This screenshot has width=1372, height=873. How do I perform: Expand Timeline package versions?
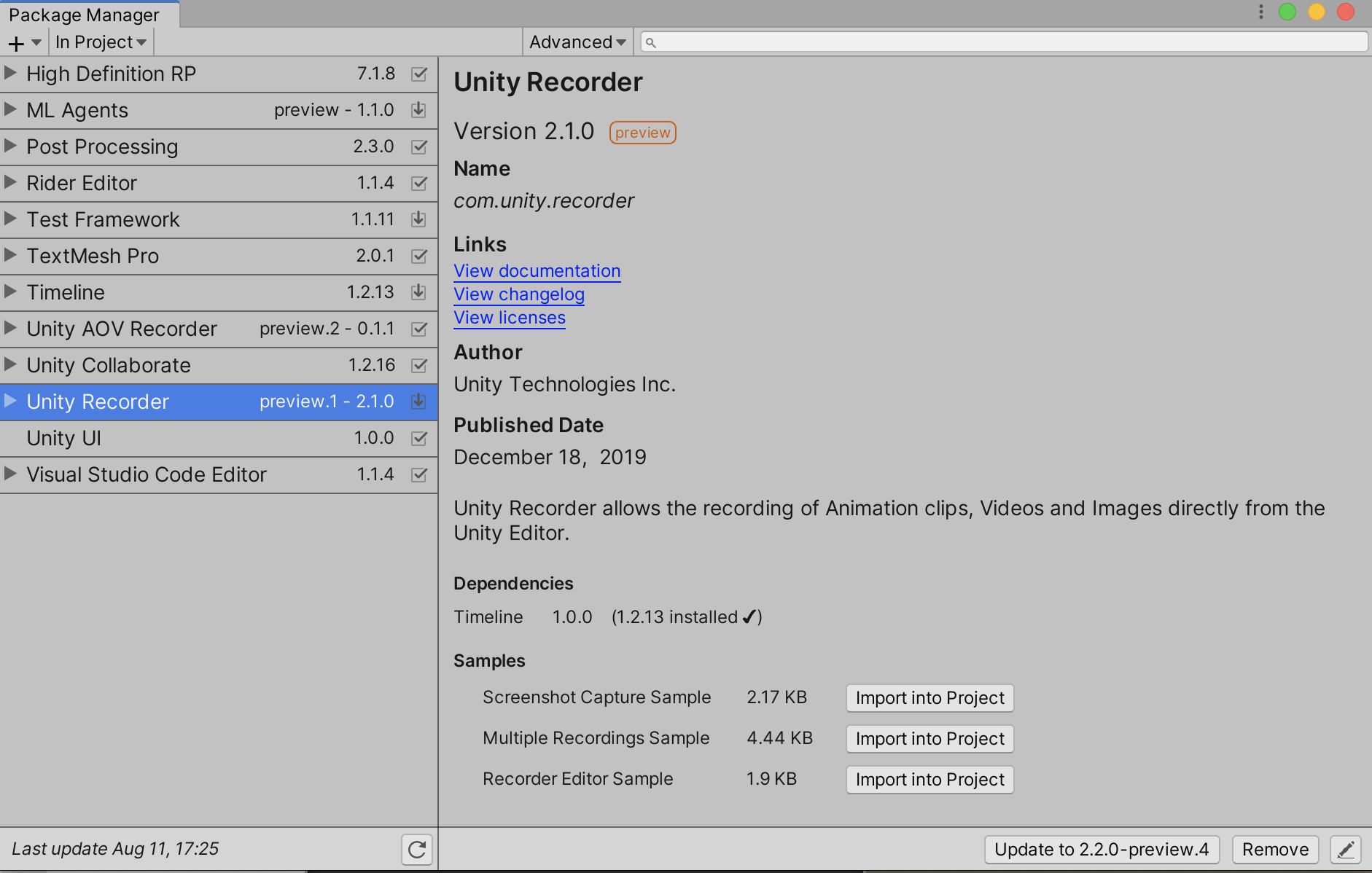pyautogui.click(x=10, y=291)
